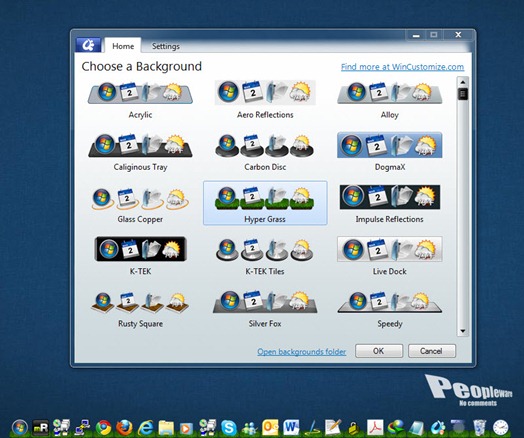Choose the Impulse Reflections background
Screen dimensions: 524x438
tap(390, 197)
